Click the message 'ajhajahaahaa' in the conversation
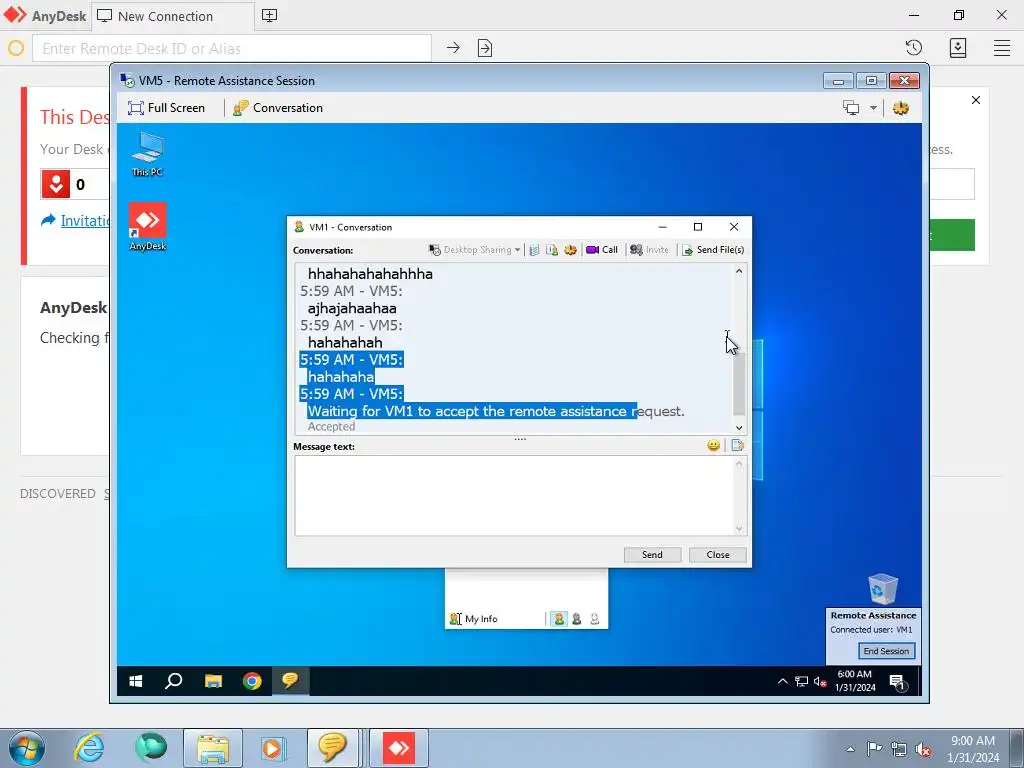Image resolution: width=1024 pixels, height=768 pixels. [352, 308]
